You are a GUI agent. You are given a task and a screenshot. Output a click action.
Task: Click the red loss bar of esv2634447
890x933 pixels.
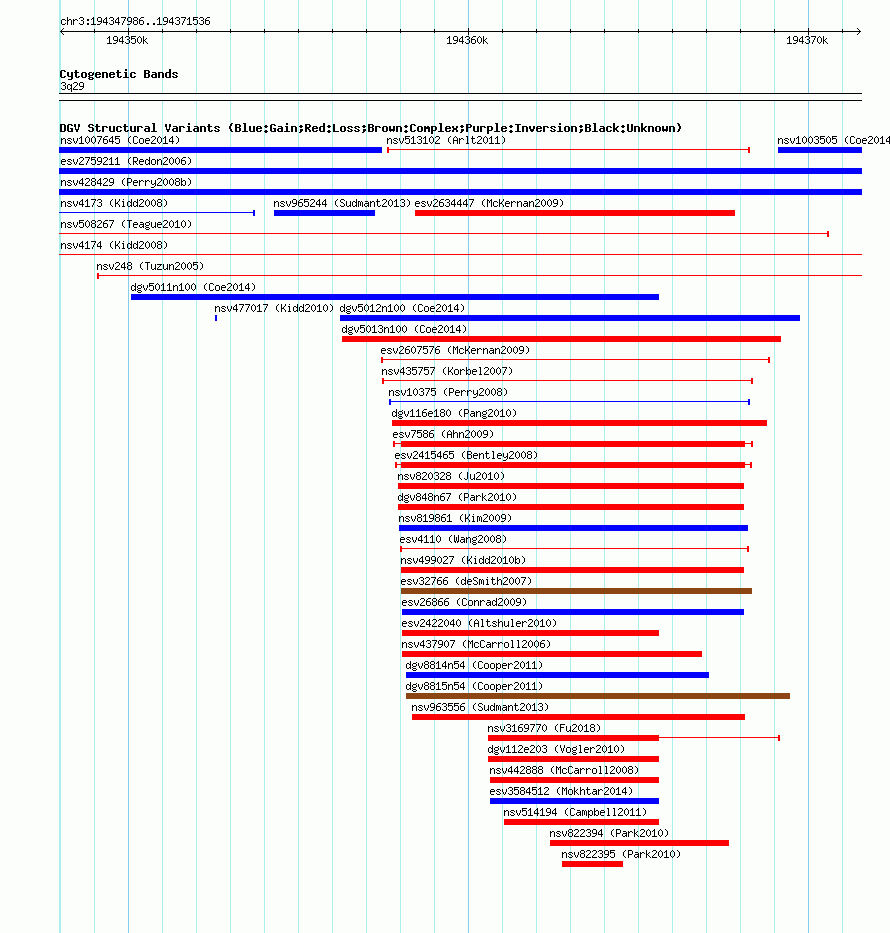[575, 213]
